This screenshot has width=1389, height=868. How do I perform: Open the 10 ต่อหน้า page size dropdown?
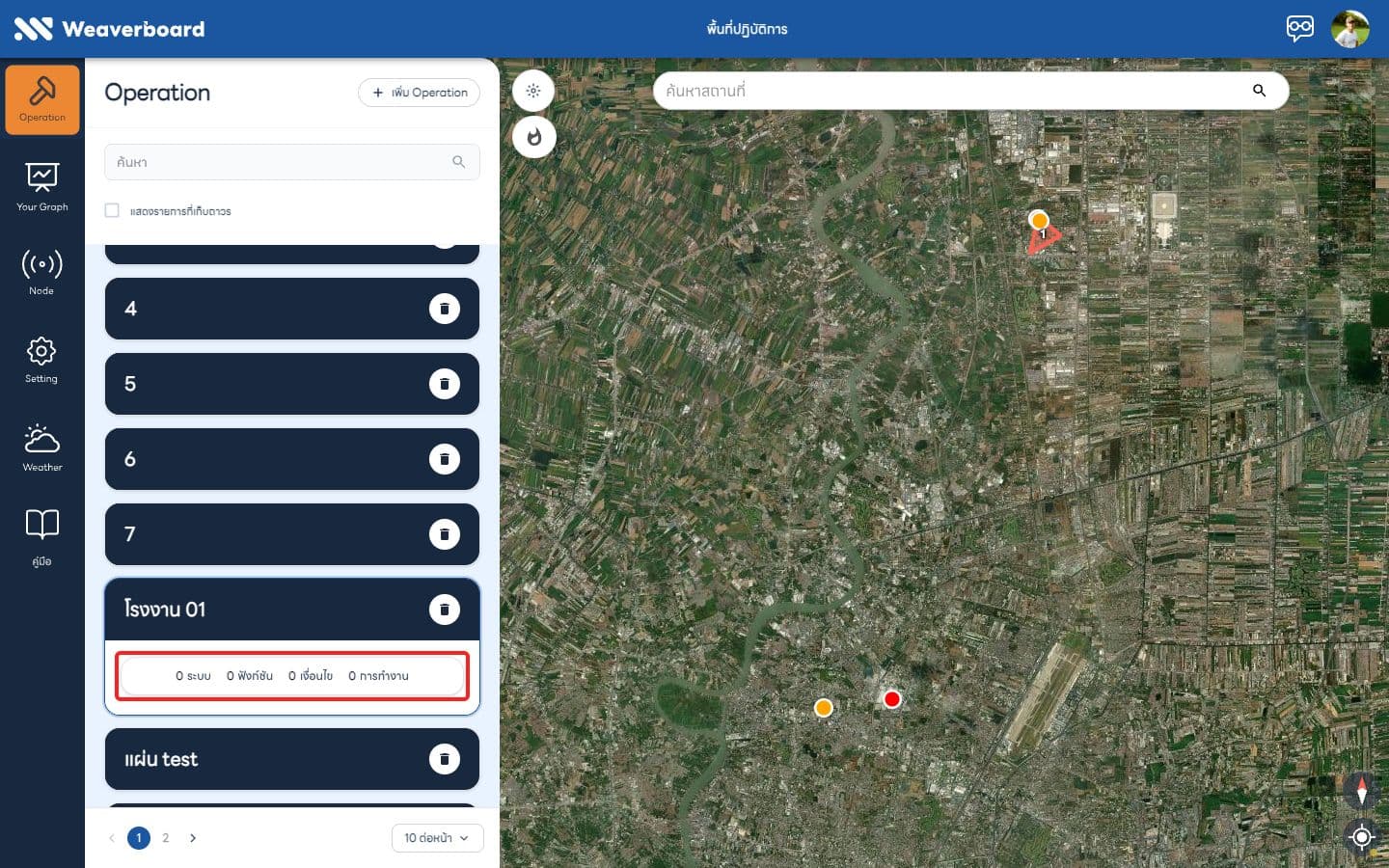pyautogui.click(x=437, y=838)
